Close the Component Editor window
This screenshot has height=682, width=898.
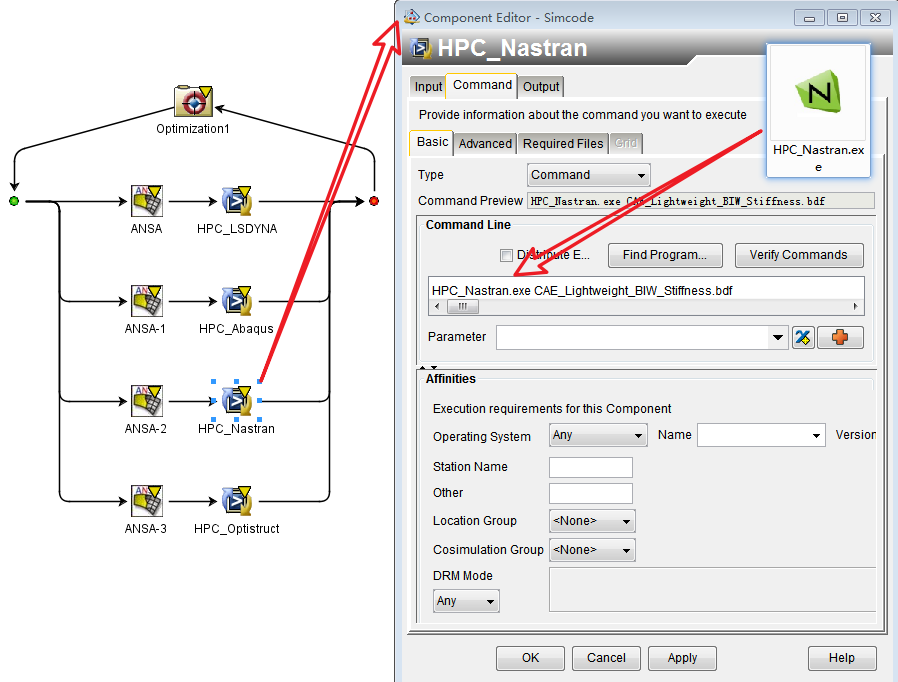pos(876,18)
